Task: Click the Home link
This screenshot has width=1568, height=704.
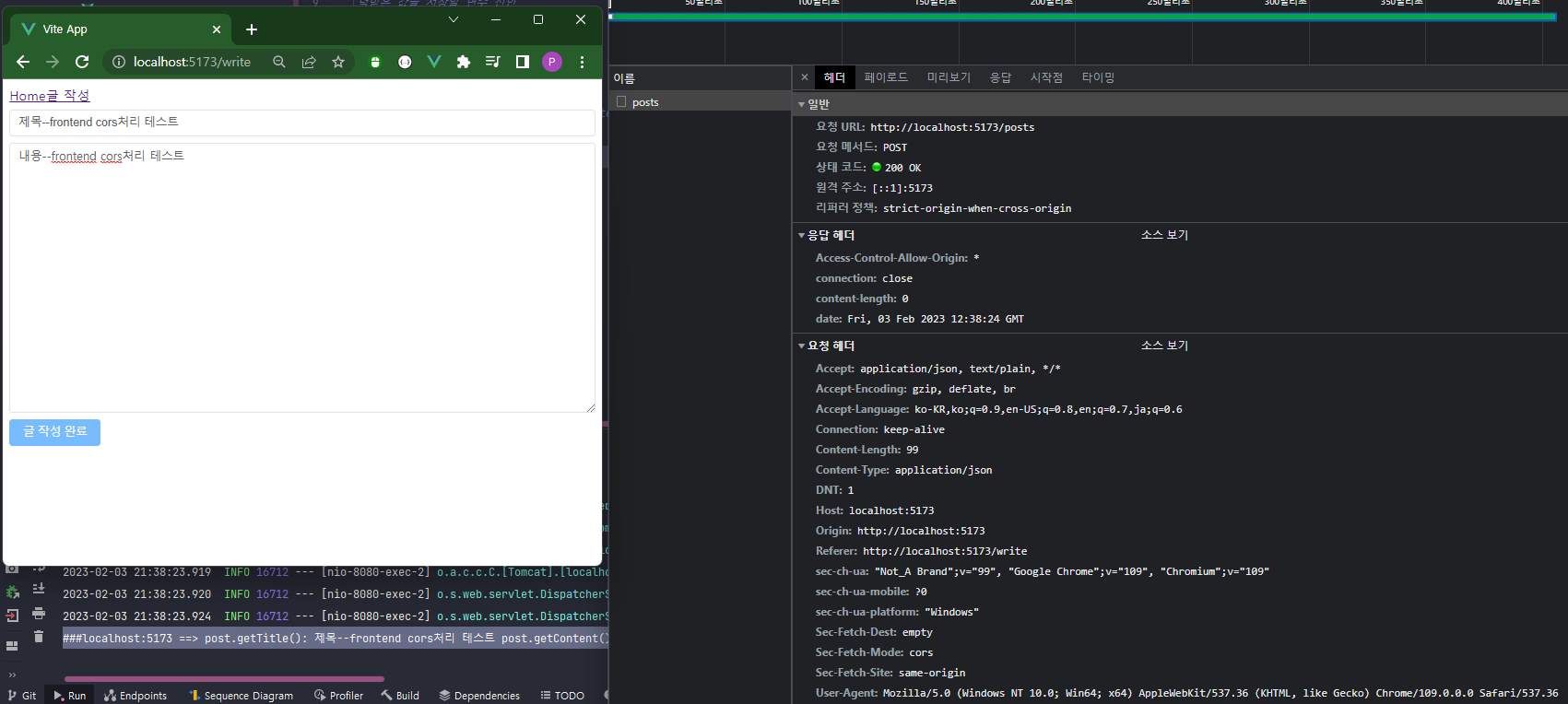Action: [28, 96]
